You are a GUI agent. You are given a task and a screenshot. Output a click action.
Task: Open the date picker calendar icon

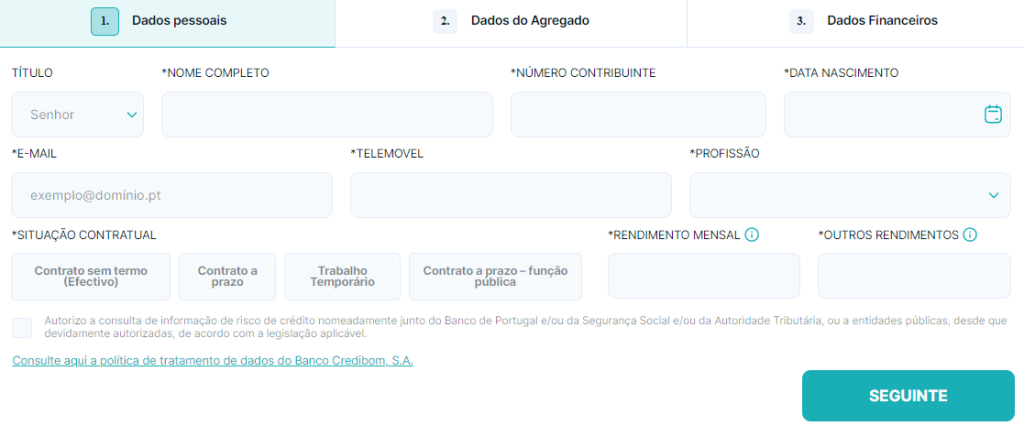point(992,114)
